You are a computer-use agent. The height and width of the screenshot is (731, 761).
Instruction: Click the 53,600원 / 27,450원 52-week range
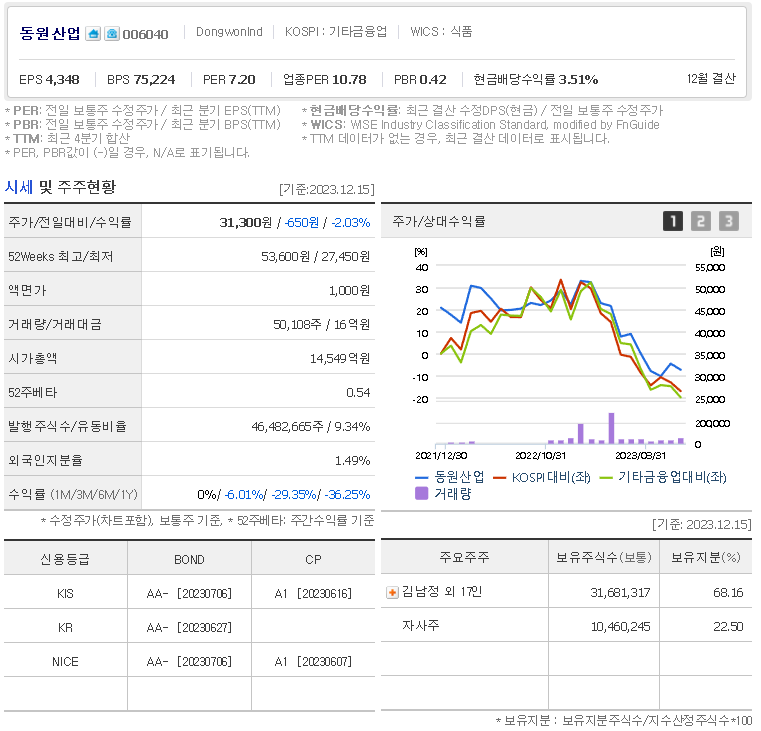pyautogui.click(x=315, y=256)
